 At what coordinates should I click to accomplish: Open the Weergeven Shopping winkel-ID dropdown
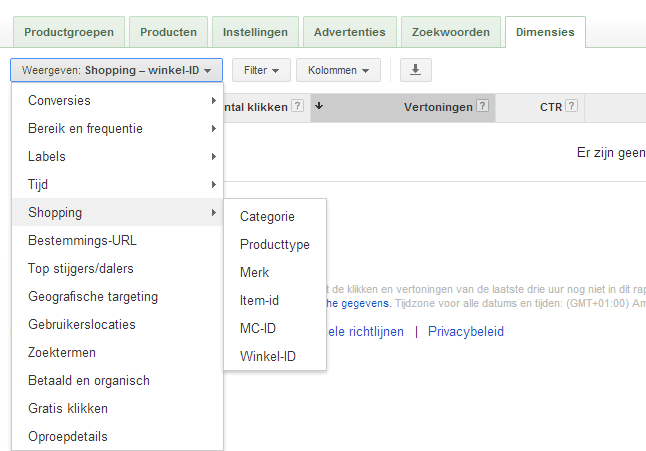click(117, 70)
